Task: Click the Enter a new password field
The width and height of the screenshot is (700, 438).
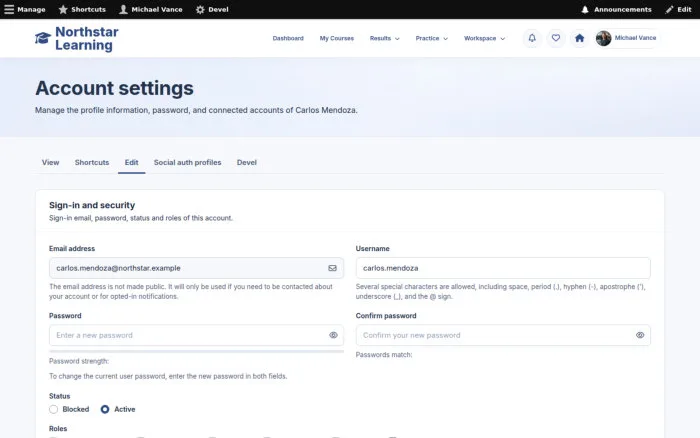Action: tap(196, 335)
